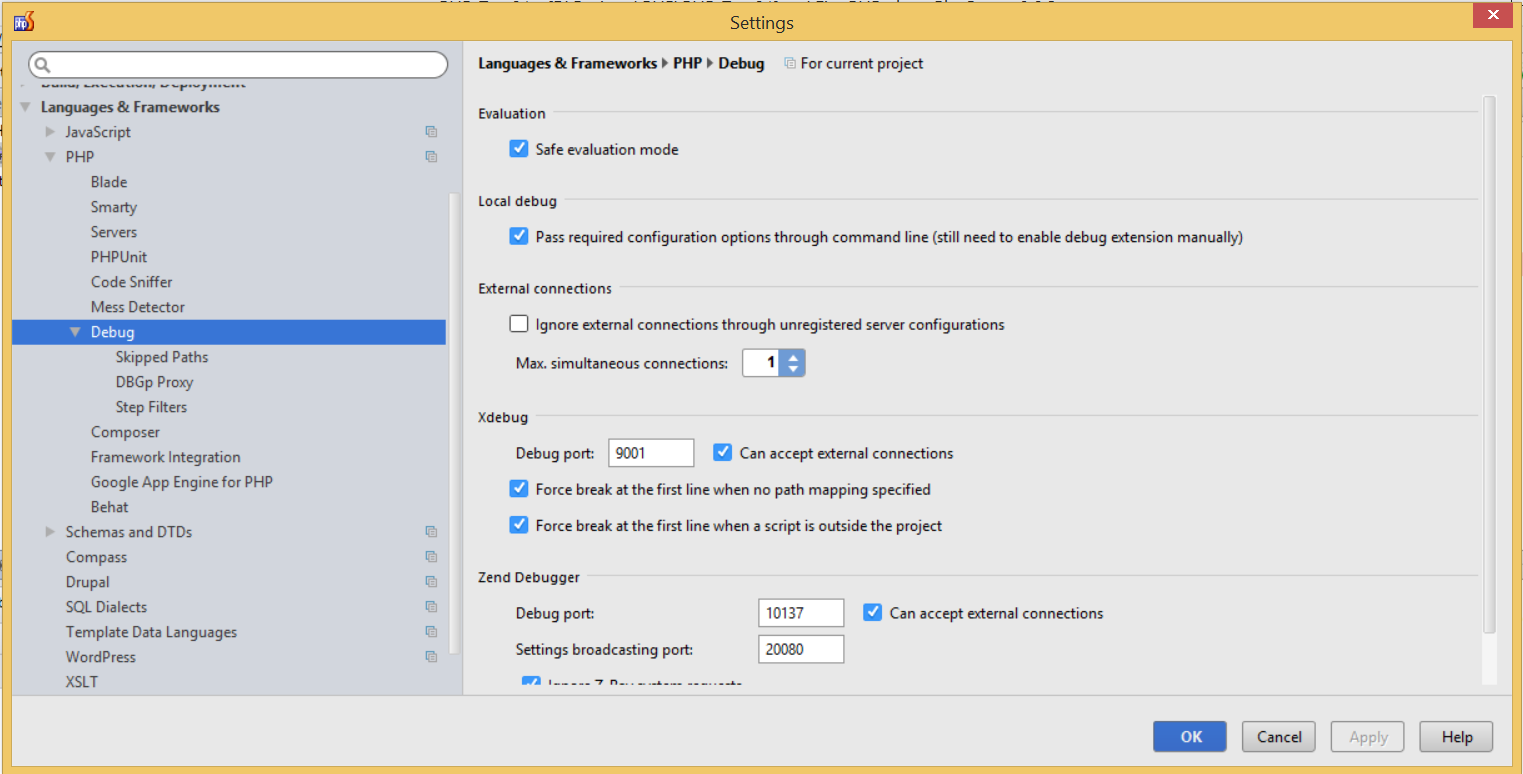Click the project icon beside Compass

431,557
